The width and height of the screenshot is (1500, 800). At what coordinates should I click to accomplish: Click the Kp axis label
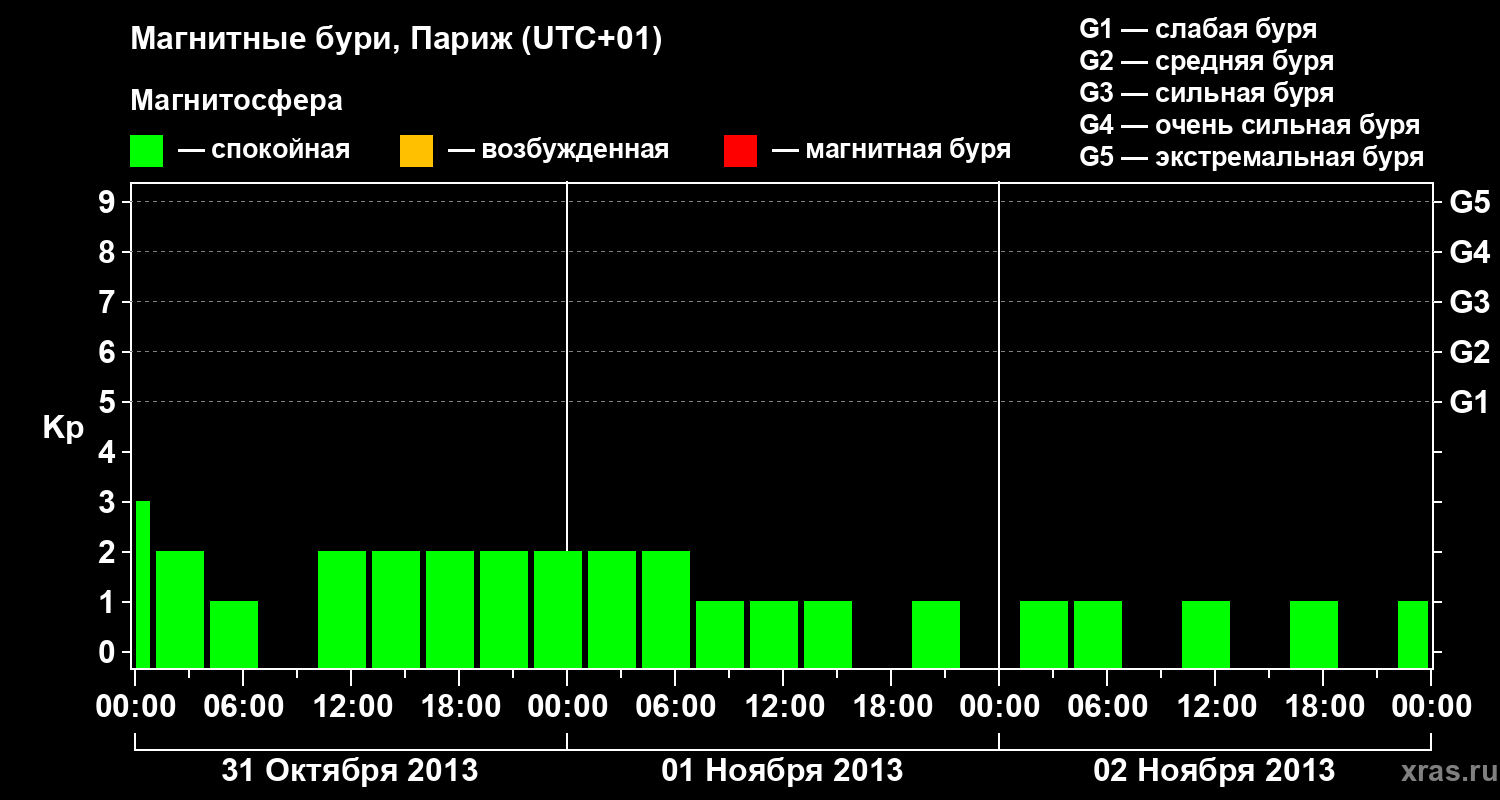pos(63,429)
